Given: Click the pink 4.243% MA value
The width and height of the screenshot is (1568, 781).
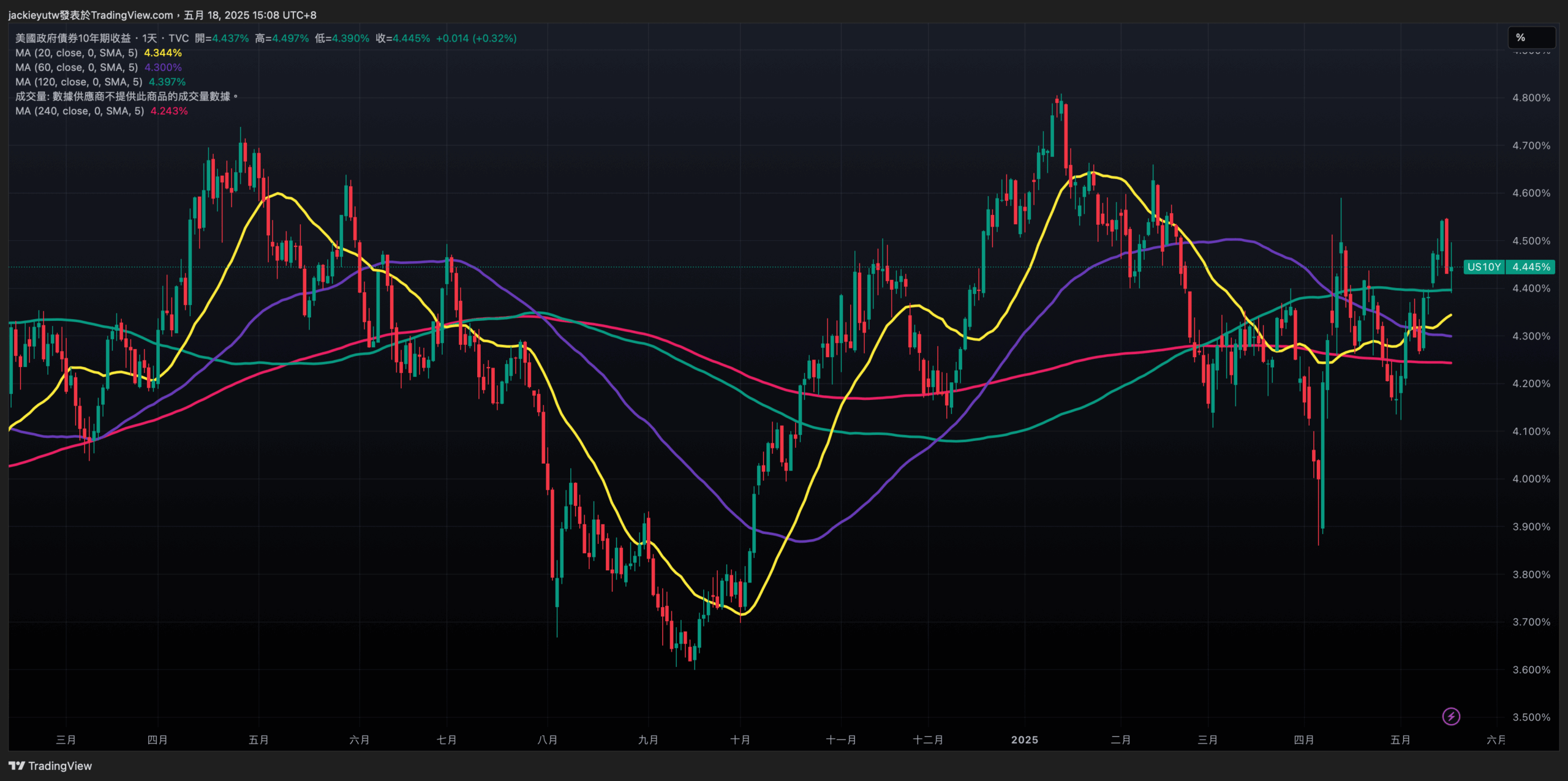Looking at the screenshot, I should click(169, 111).
